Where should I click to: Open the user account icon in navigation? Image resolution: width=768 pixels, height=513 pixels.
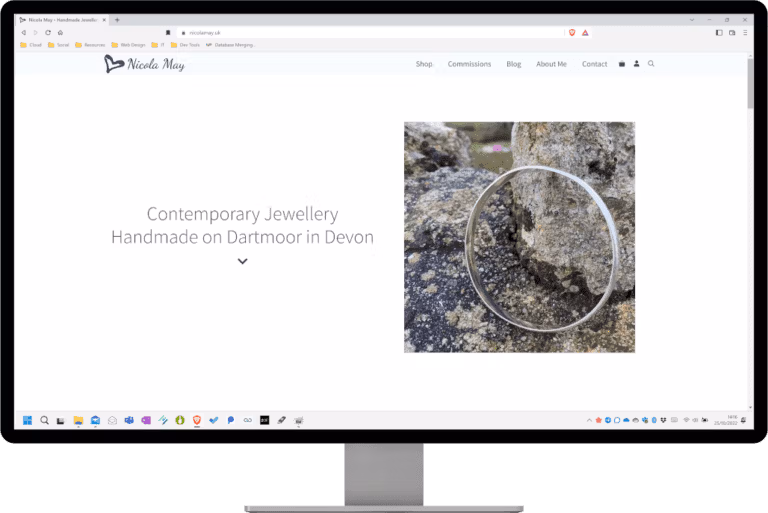[636, 64]
